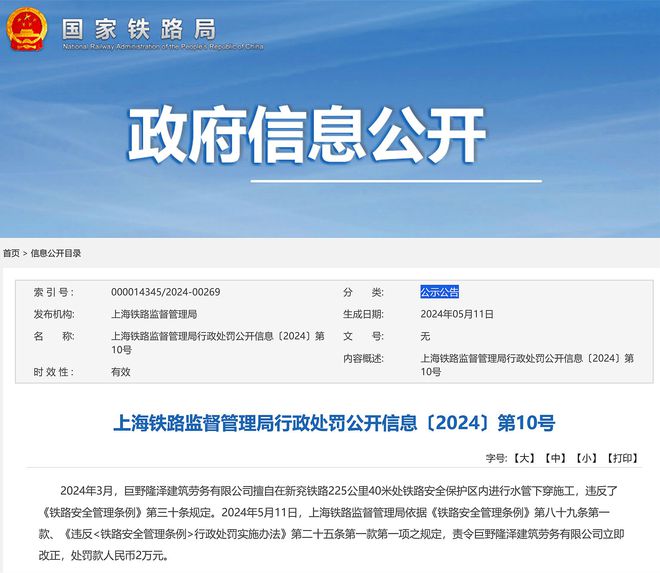Image resolution: width=660 pixels, height=573 pixels.
Task: Click the 名称 value text in info table
Action: 218,343
